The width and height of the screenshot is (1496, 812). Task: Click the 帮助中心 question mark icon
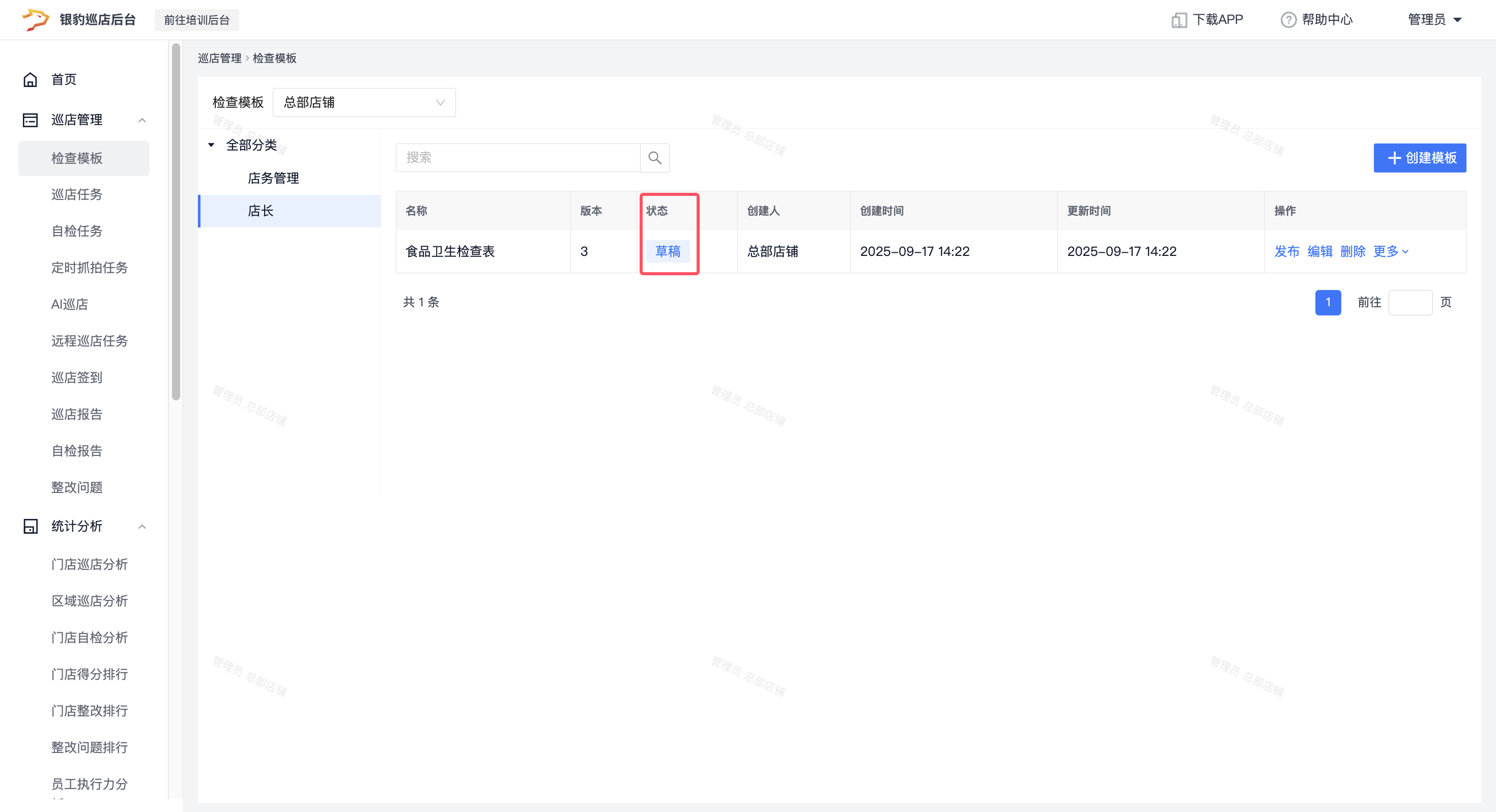point(1288,20)
